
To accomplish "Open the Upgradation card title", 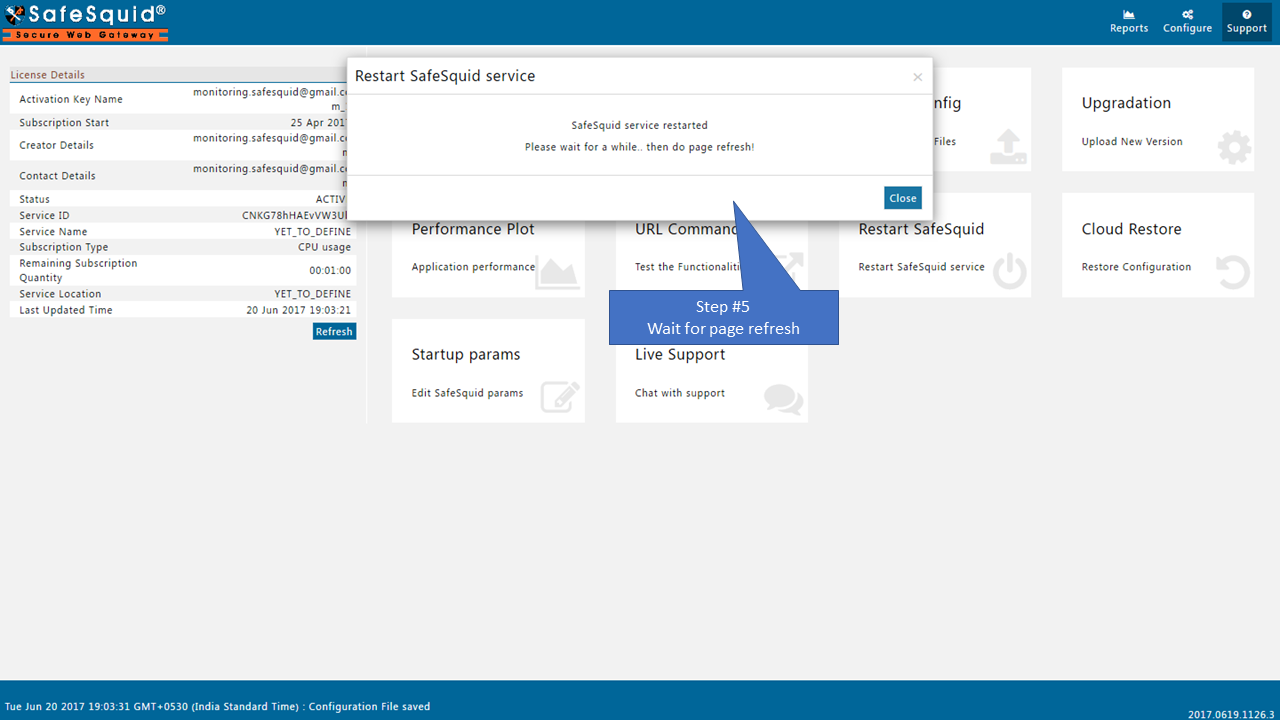I will pyautogui.click(x=1126, y=103).
